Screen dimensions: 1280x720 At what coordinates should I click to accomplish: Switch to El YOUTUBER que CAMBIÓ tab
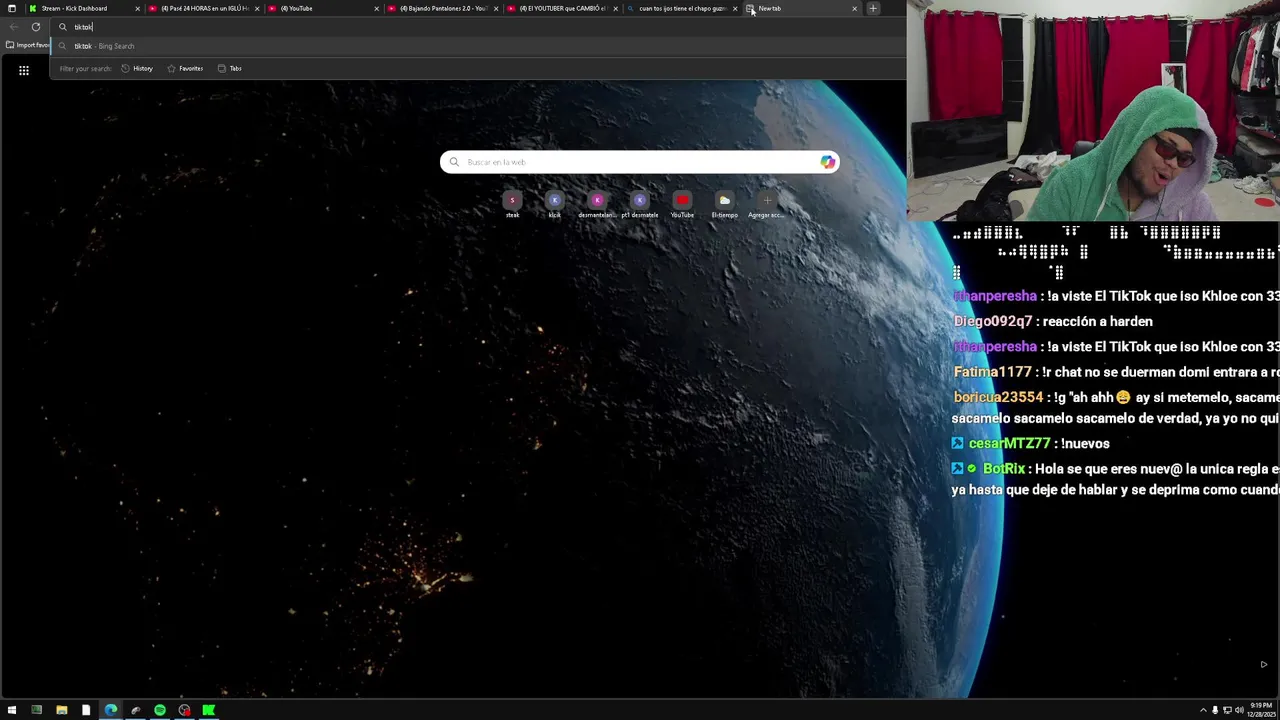pos(562,8)
